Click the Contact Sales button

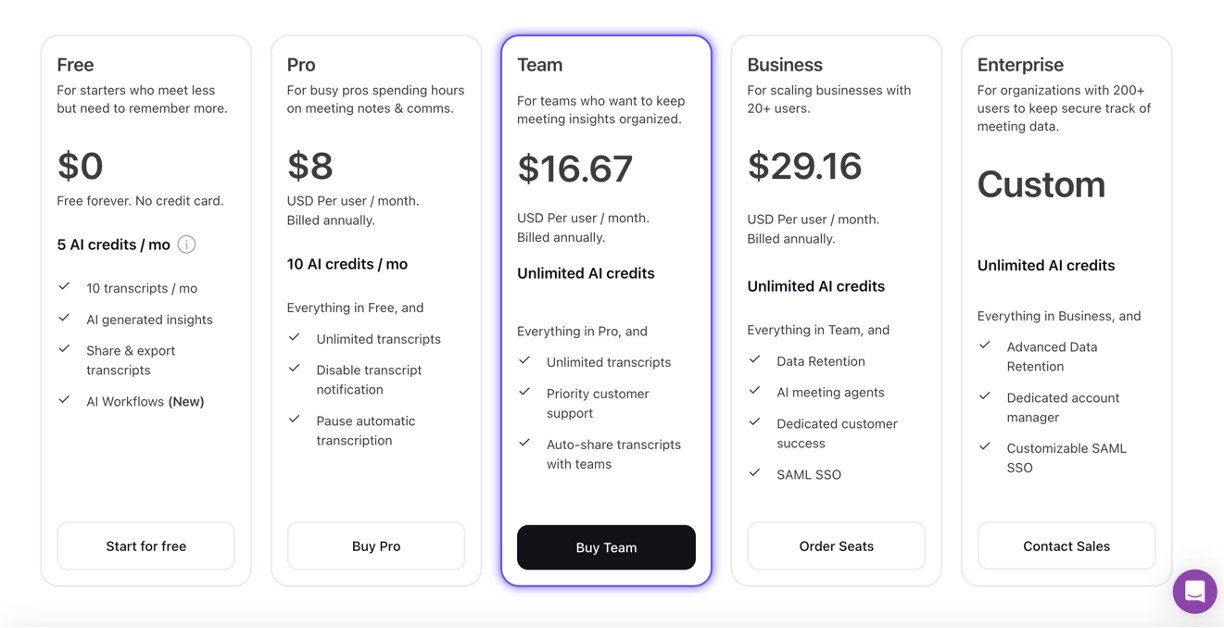(1066, 546)
